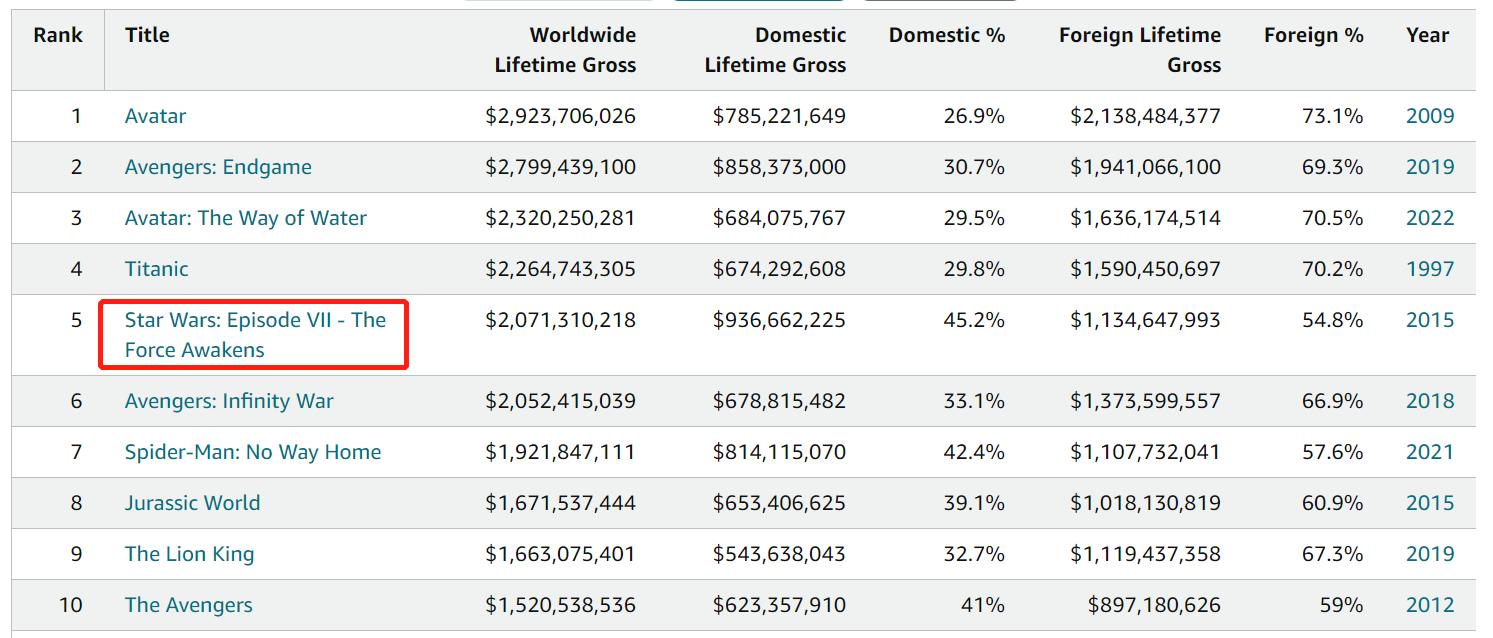1493x638 pixels.
Task: Open the Avatar movie link
Action: 155,116
